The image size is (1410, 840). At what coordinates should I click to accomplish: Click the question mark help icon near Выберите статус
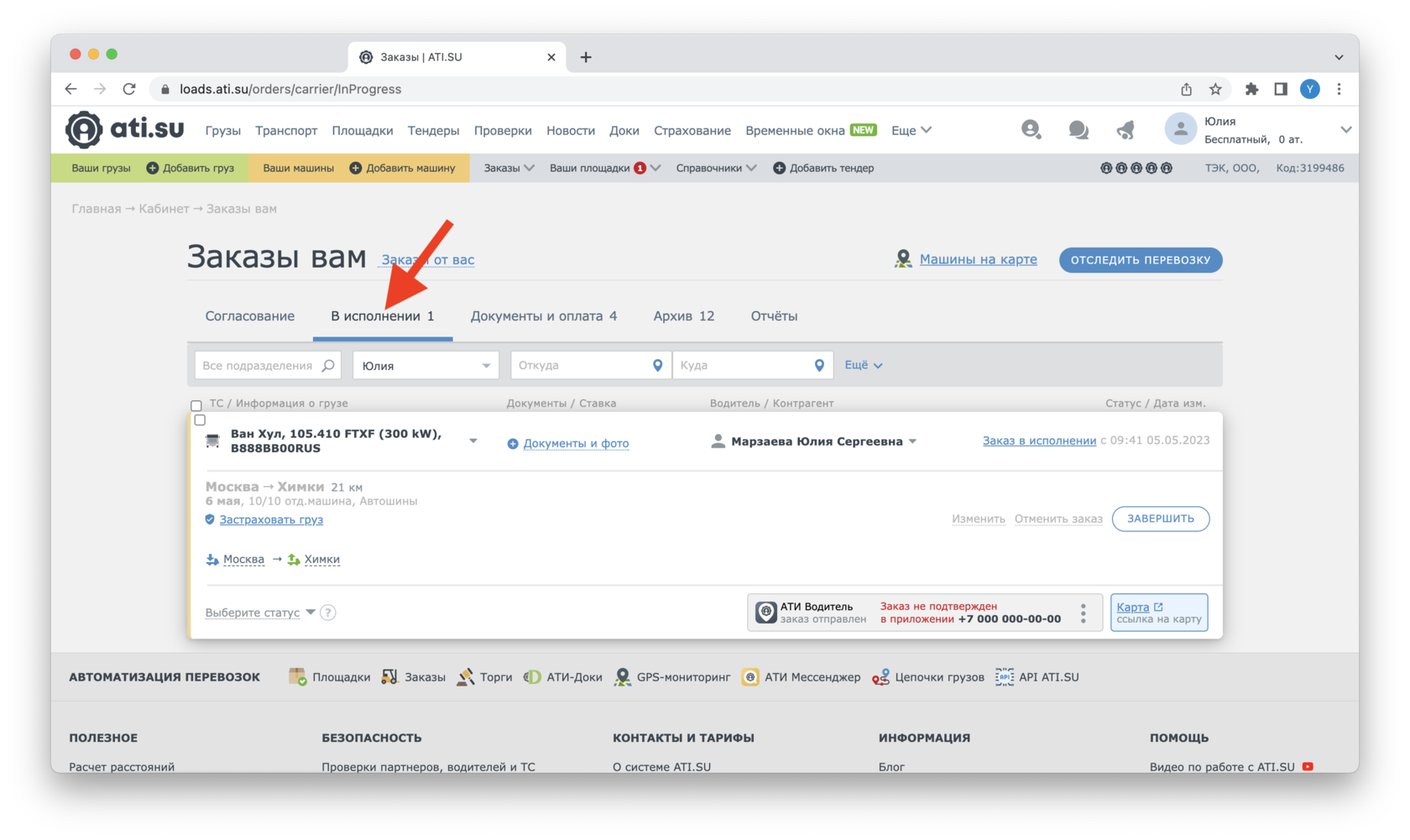click(x=328, y=613)
